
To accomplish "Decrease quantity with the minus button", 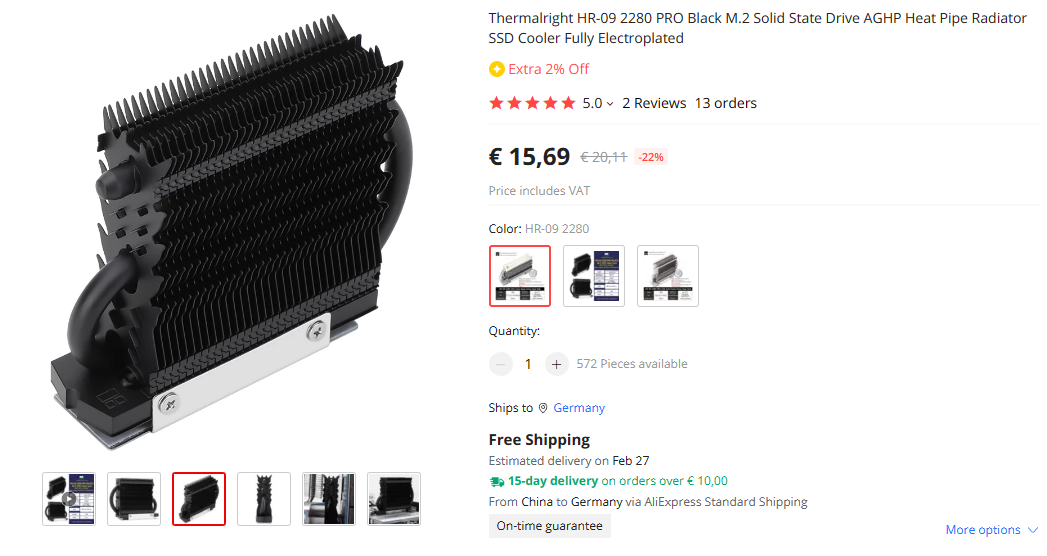I will point(500,364).
